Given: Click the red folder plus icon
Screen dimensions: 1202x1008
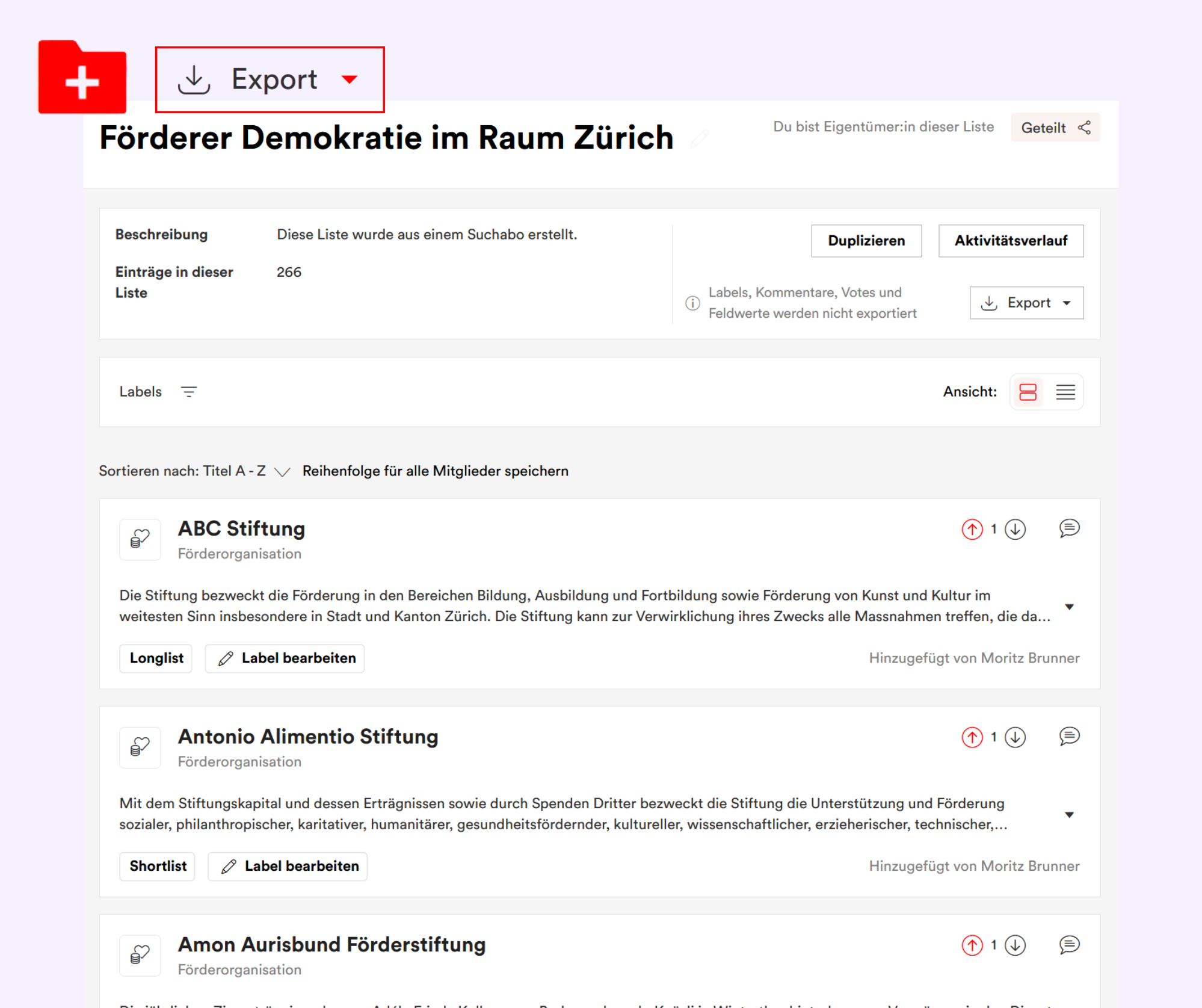Looking at the screenshot, I should (82, 78).
